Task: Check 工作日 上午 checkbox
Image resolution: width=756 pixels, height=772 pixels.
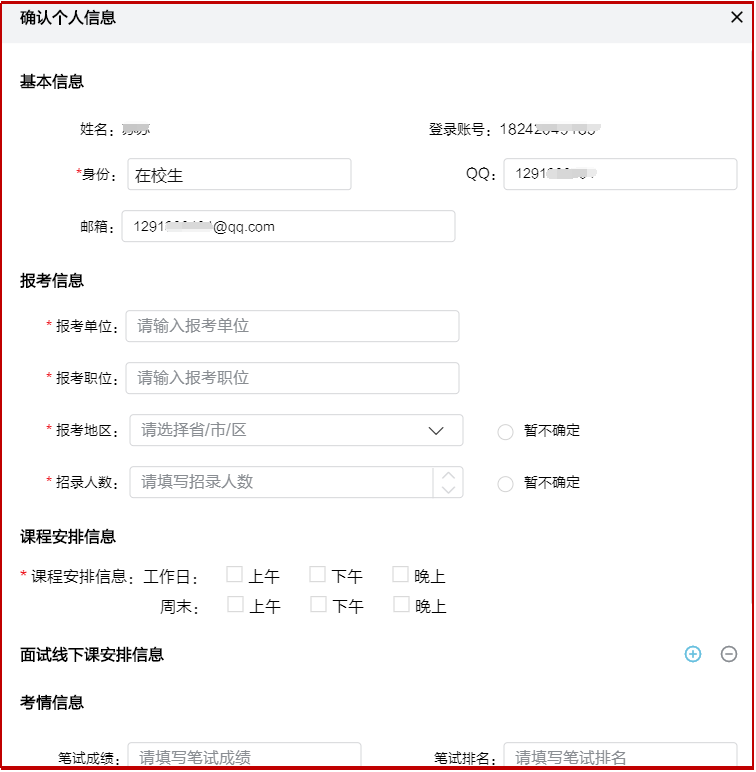Action: (x=234, y=575)
